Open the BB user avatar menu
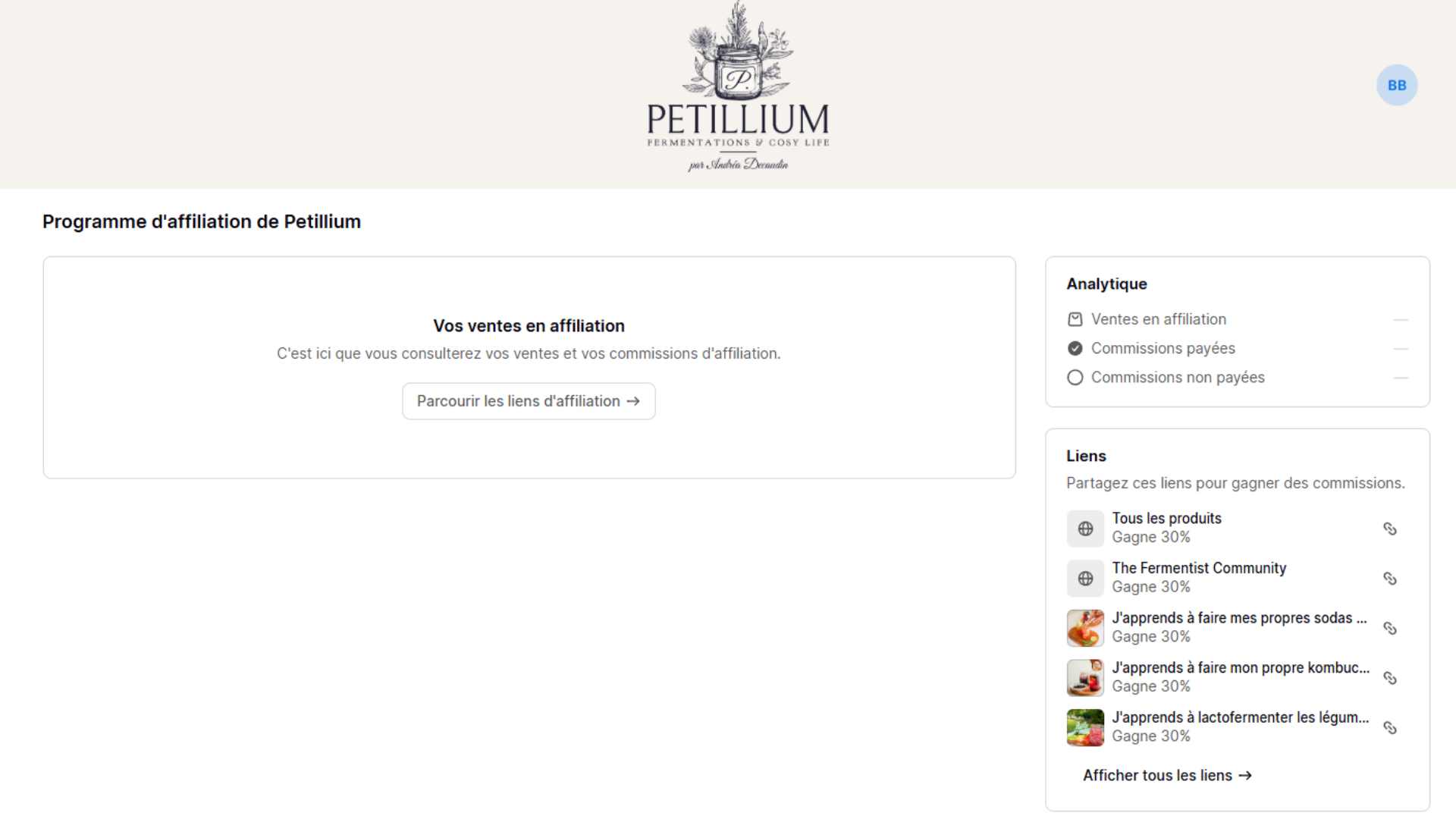The image size is (1456, 819). coord(1396,85)
